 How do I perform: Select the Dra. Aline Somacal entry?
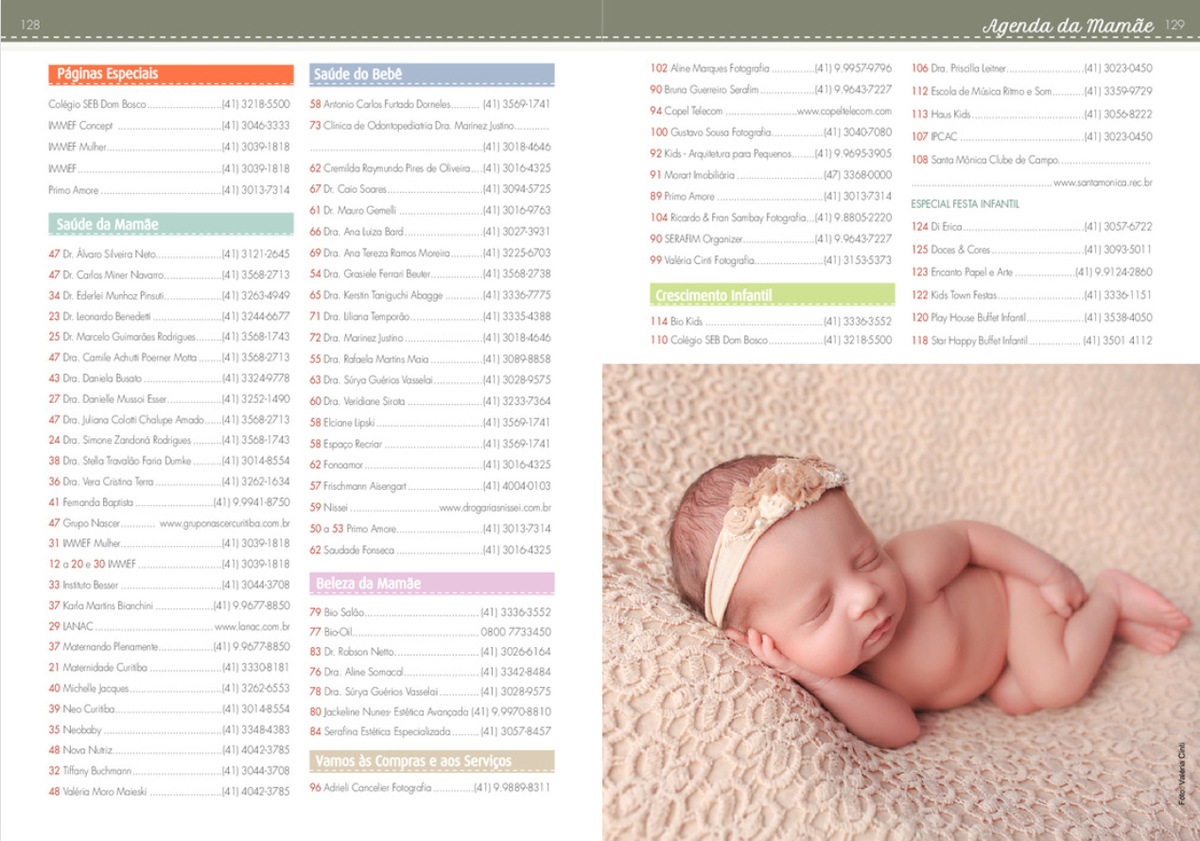431,672
